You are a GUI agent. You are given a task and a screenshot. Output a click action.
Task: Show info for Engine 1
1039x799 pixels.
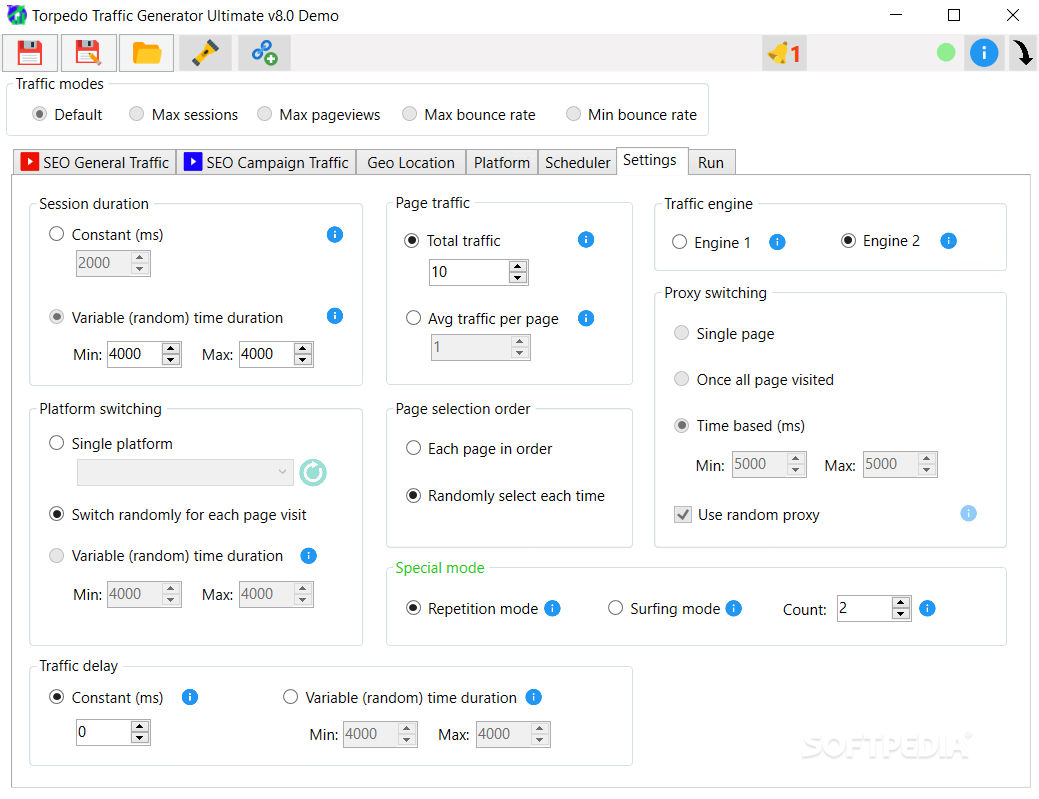(777, 242)
